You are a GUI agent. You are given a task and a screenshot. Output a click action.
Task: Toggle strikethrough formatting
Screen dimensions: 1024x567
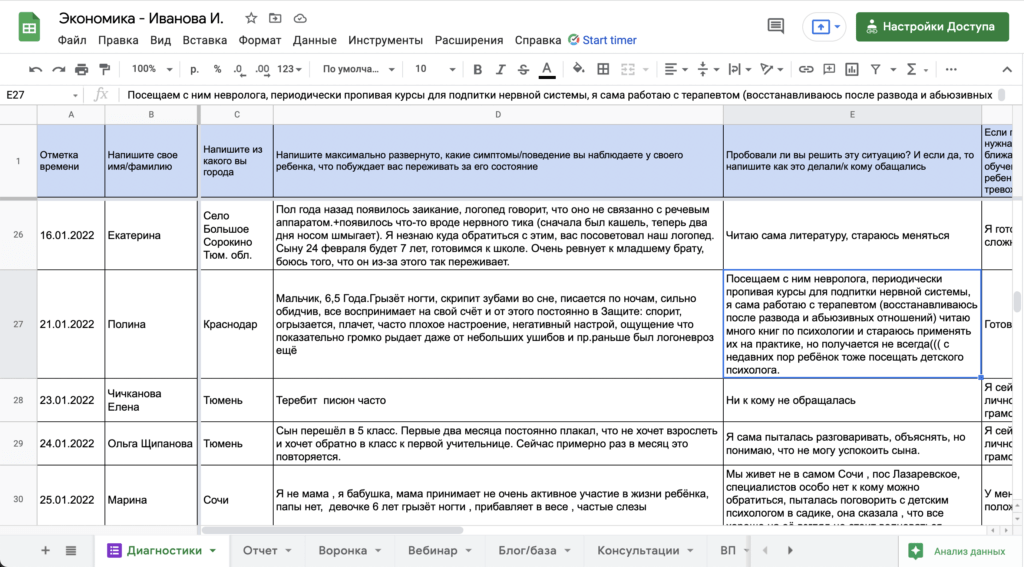point(523,69)
